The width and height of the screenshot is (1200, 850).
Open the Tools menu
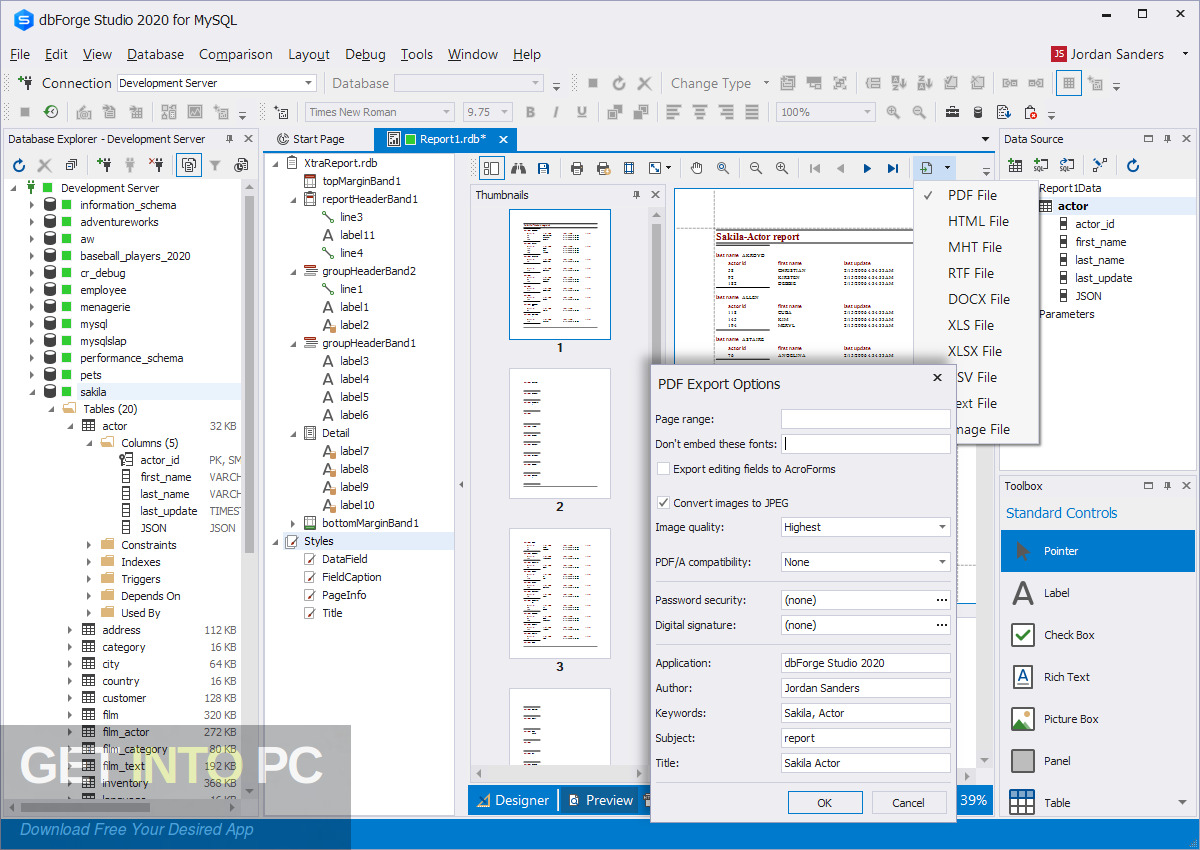[417, 54]
